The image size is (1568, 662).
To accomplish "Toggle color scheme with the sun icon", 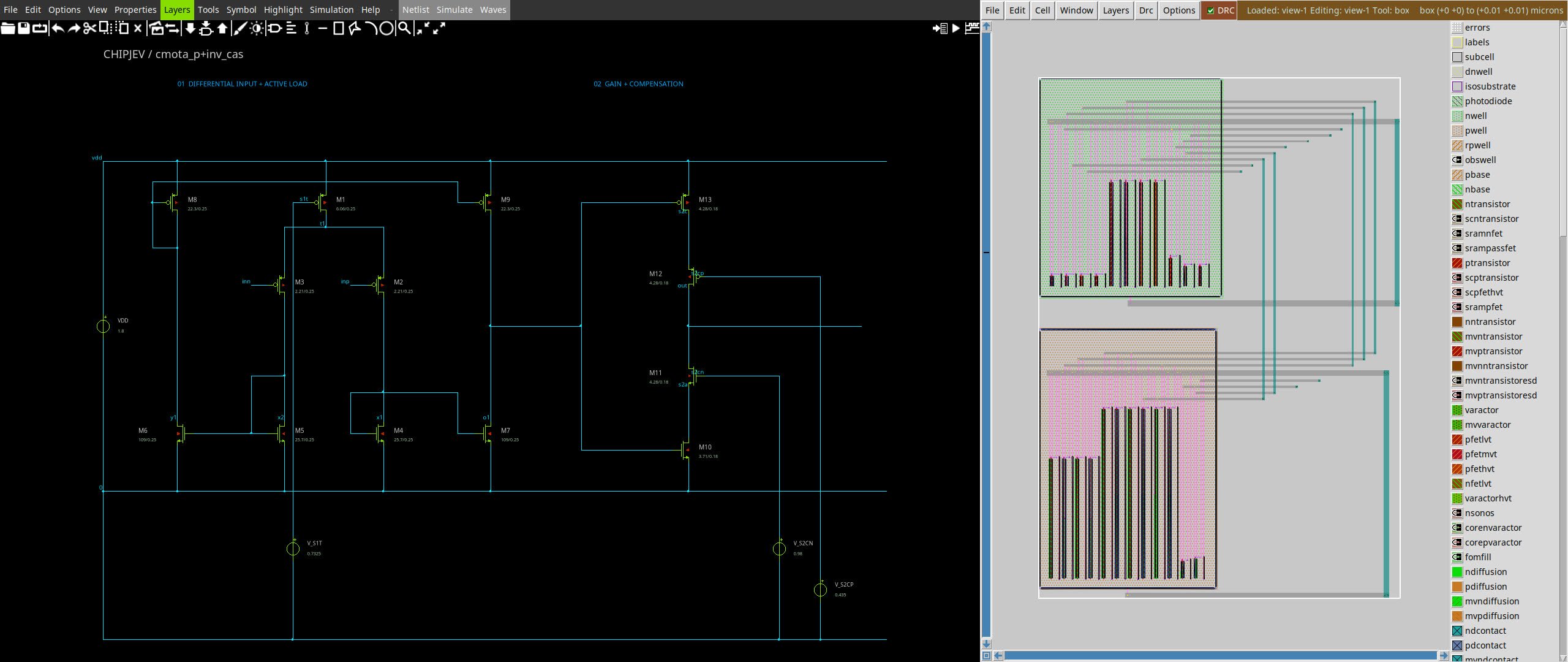I will click(257, 28).
